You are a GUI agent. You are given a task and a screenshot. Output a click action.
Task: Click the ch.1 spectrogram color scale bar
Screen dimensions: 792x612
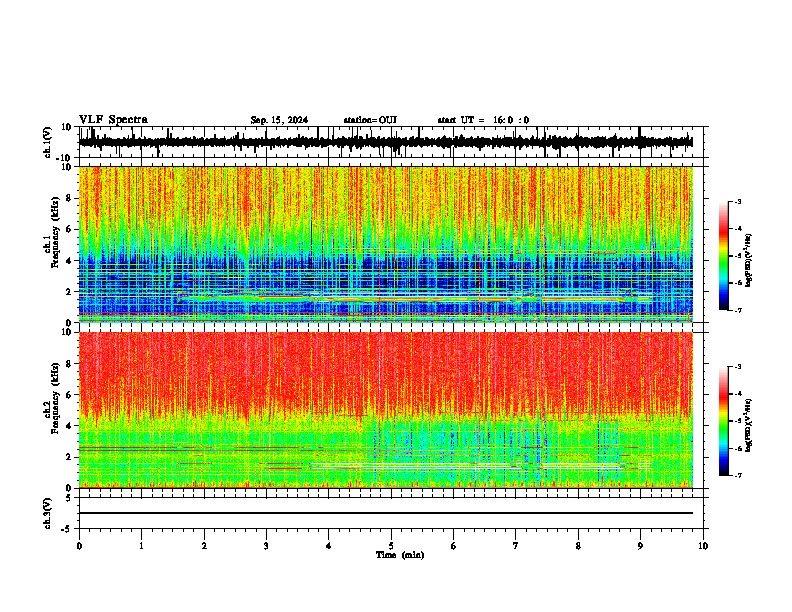tap(723, 256)
